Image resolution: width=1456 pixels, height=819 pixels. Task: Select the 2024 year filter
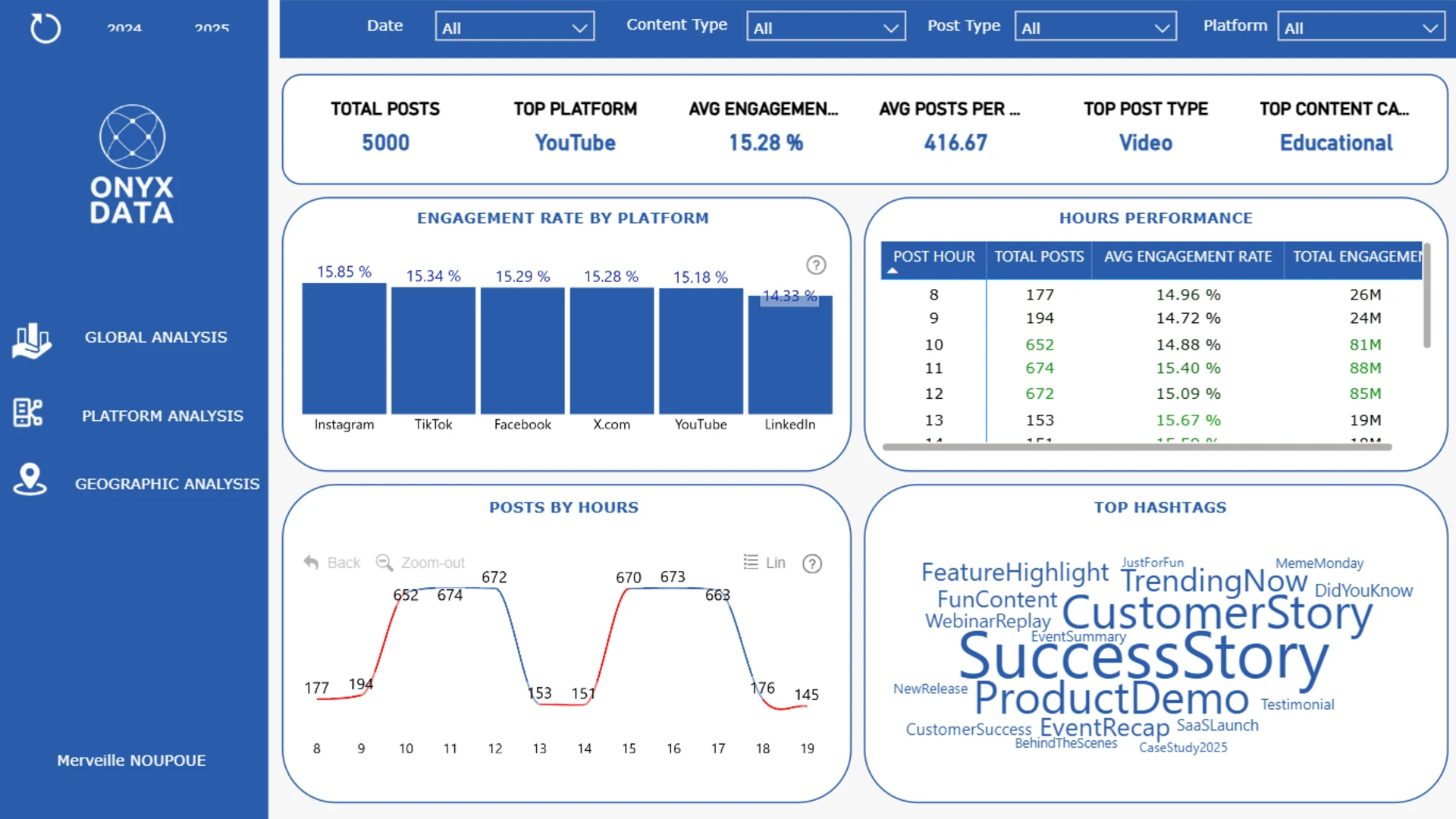click(x=124, y=29)
